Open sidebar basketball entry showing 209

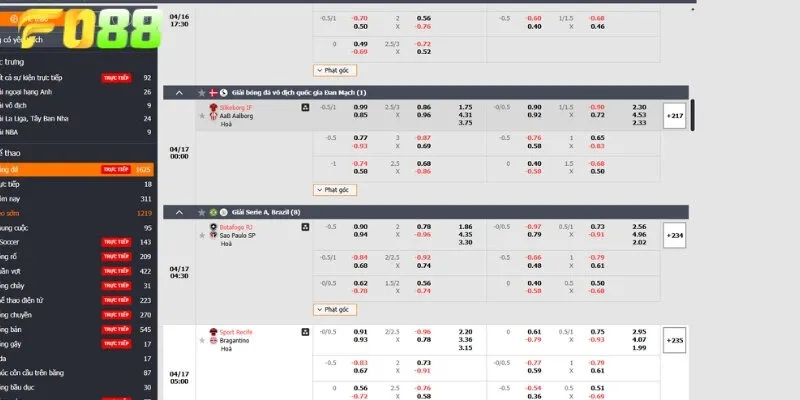pyautogui.click(x=77, y=257)
